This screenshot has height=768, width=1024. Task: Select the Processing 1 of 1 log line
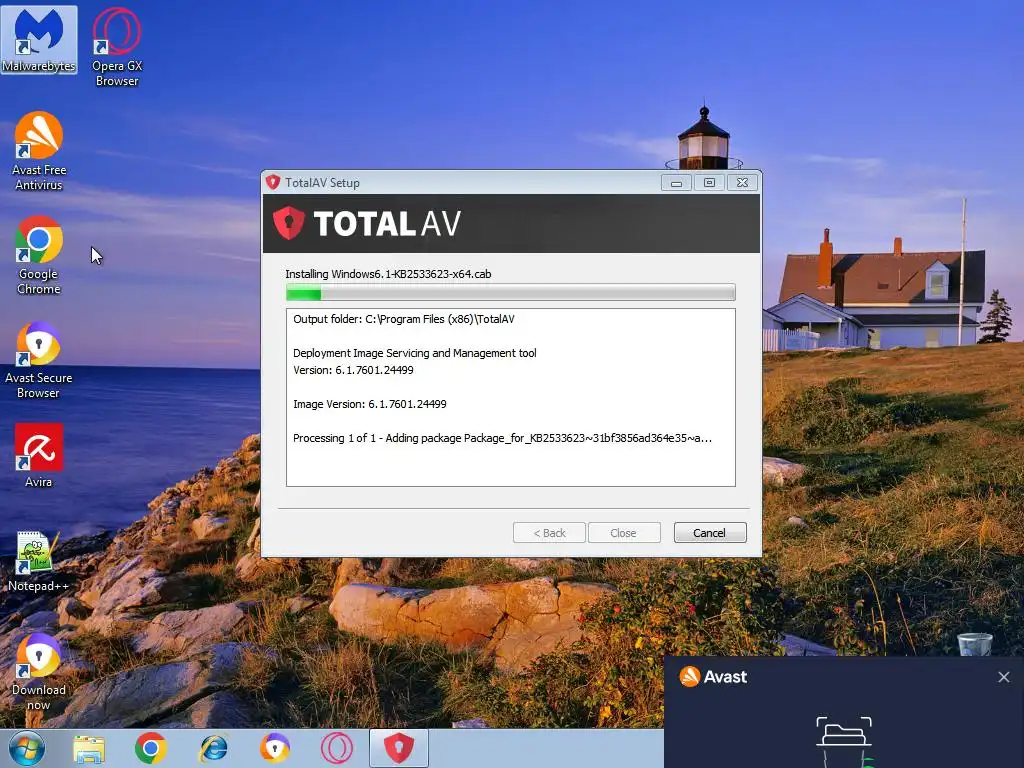click(x=502, y=438)
